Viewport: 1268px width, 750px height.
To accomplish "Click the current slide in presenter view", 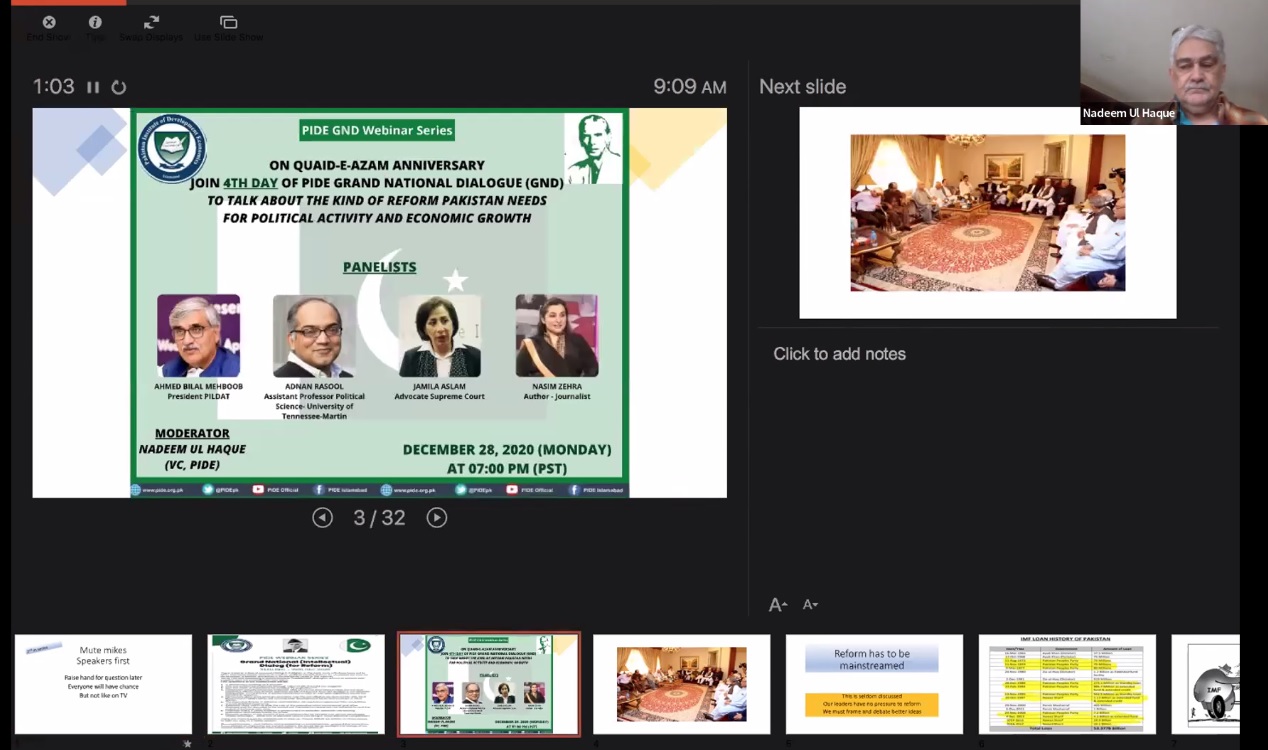I will (380, 302).
